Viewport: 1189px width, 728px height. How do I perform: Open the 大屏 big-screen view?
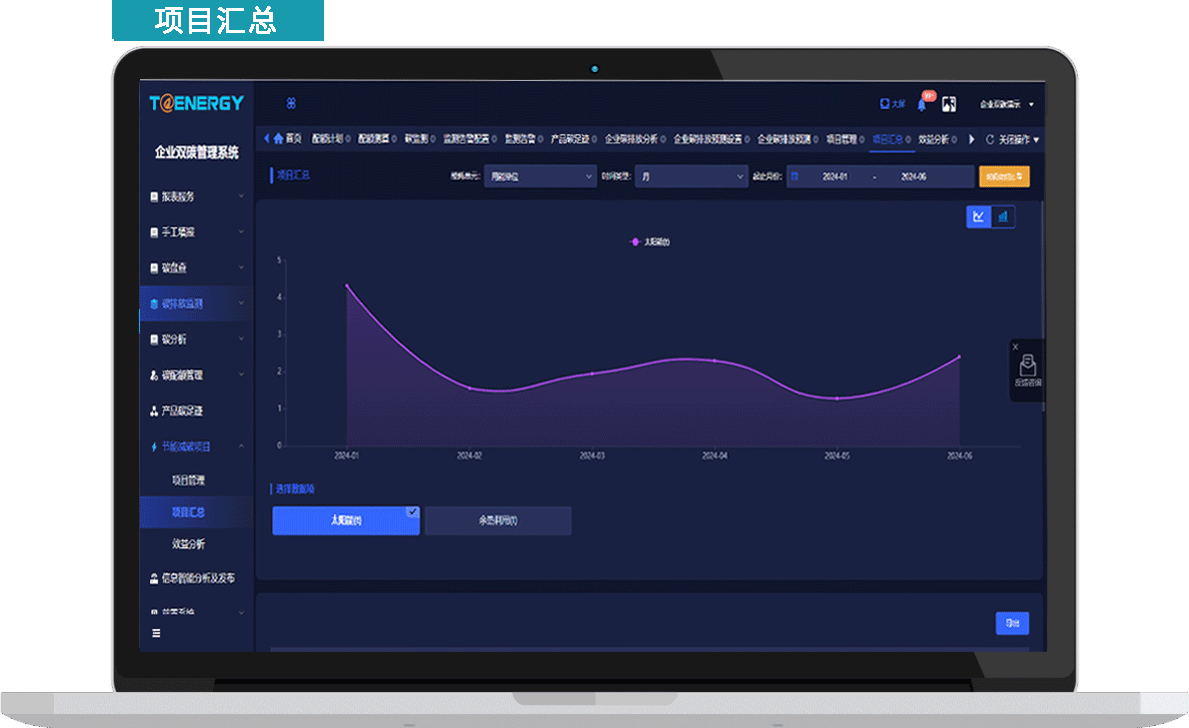(x=893, y=104)
